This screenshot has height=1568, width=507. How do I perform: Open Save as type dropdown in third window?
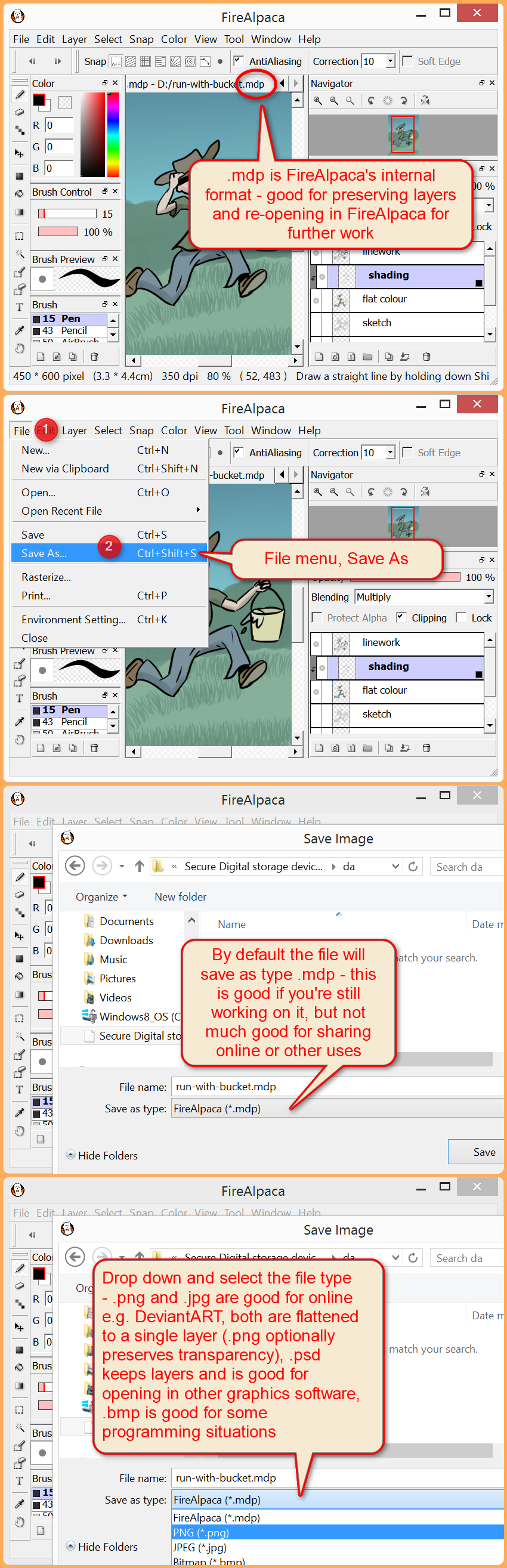[x=338, y=1108]
